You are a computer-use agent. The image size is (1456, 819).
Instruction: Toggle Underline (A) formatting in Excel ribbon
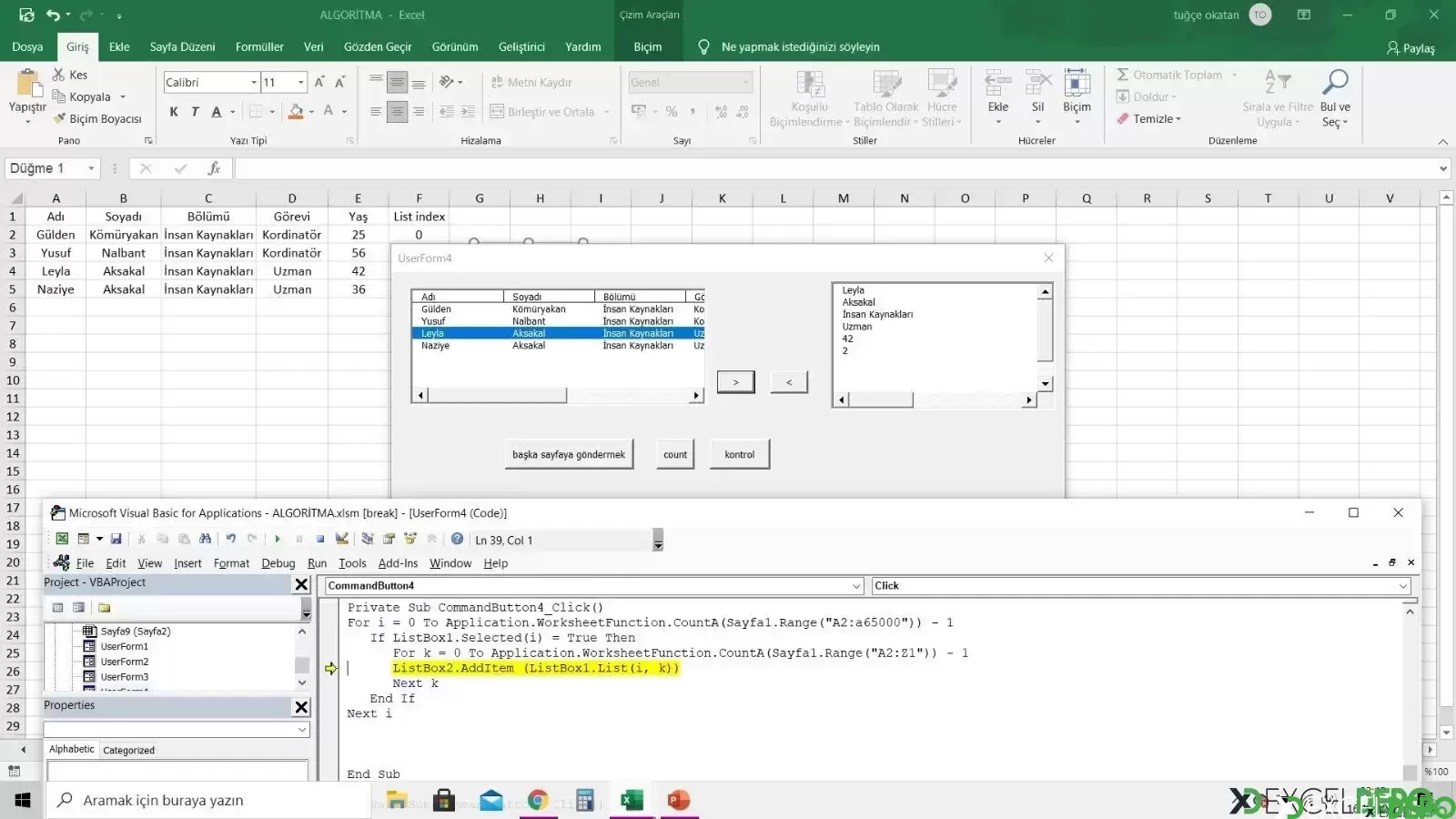pos(217,112)
